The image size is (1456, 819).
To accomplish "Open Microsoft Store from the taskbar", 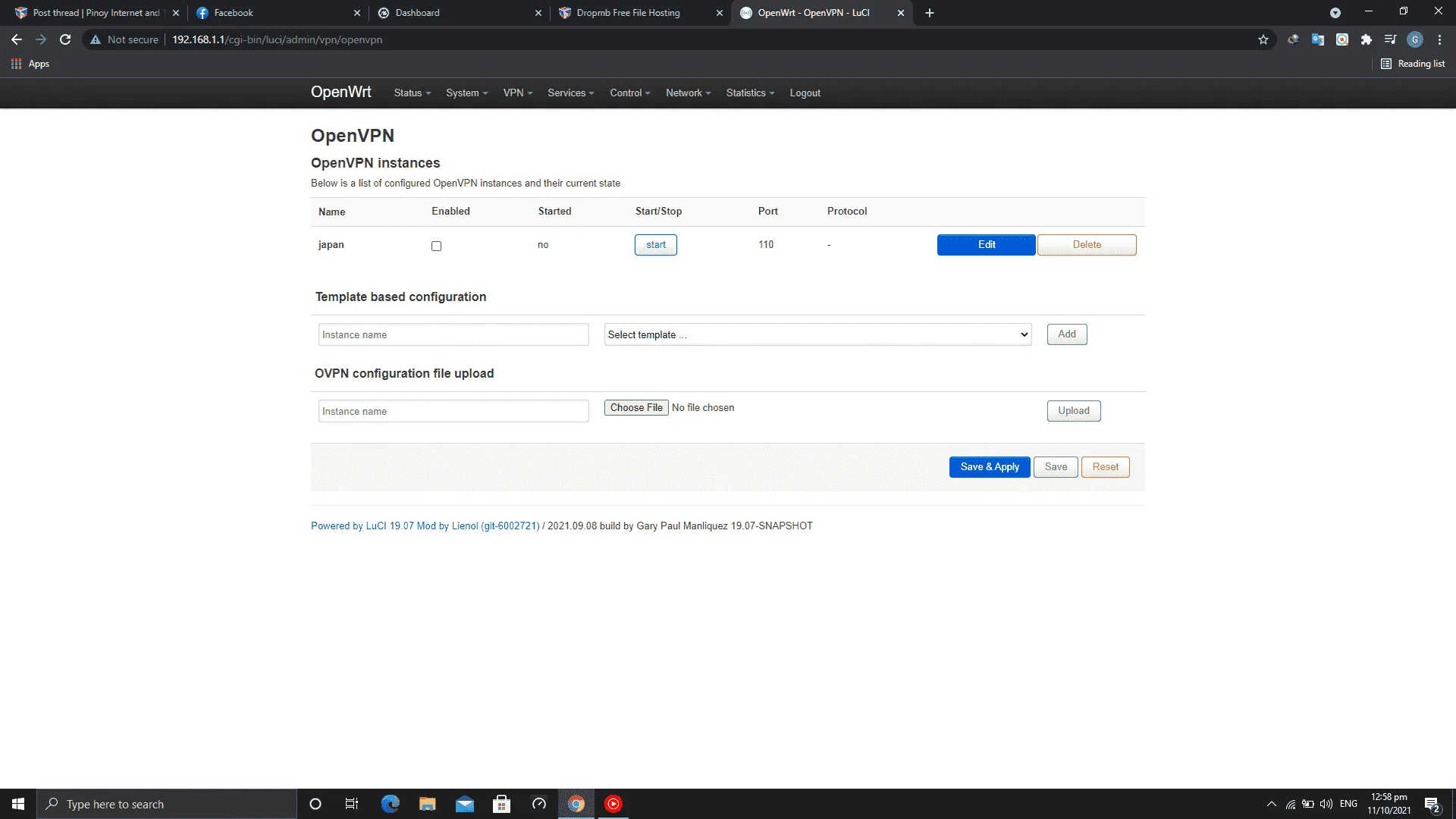I will click(x=502, y=804).
